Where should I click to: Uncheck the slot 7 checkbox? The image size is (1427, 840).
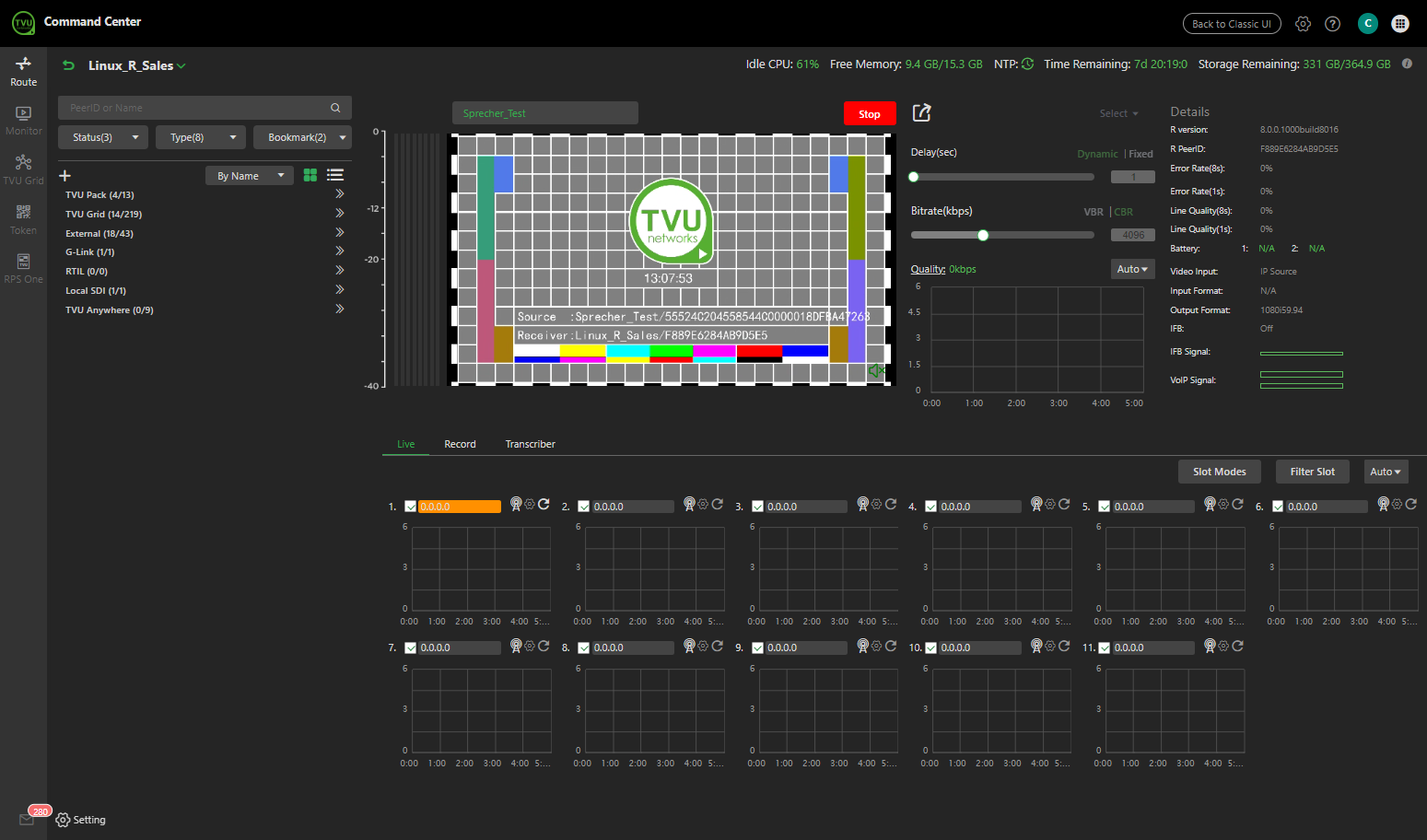[411, 647]
